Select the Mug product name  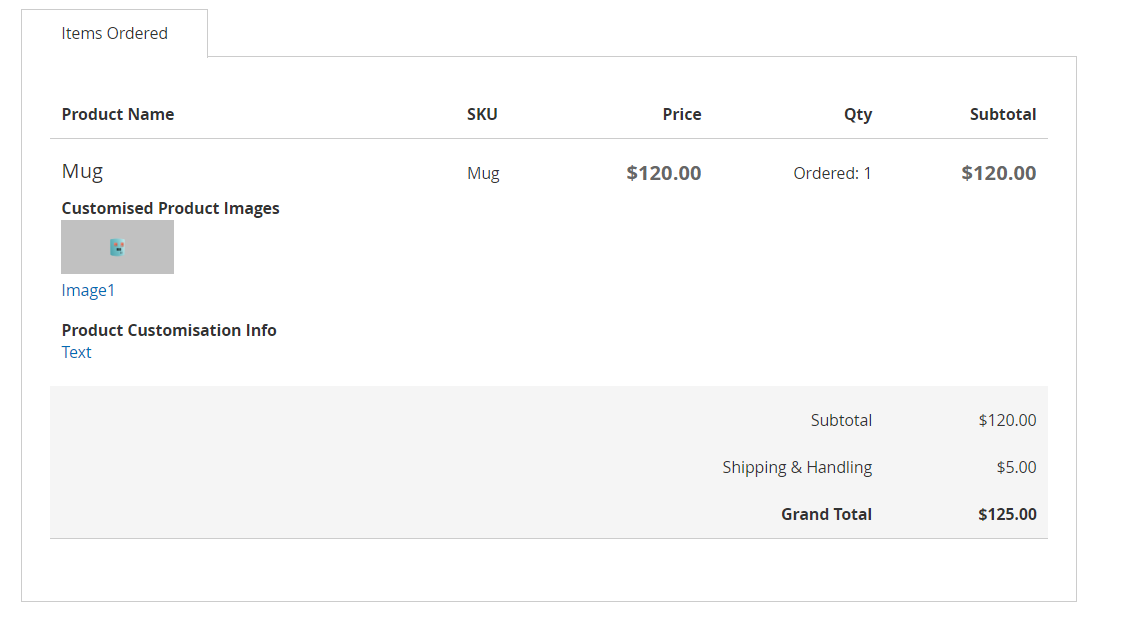pos(82,171)
